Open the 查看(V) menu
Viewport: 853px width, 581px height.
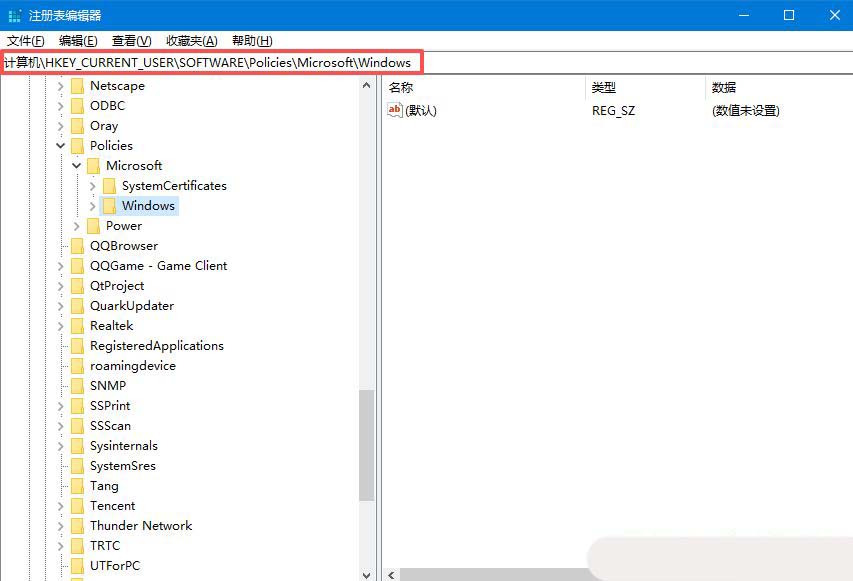coord(131,41)
